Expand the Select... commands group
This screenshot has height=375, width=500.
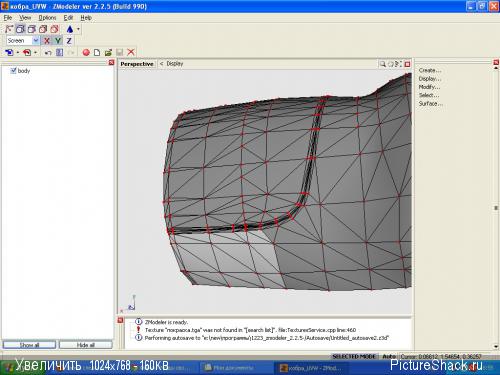(429, 95)
